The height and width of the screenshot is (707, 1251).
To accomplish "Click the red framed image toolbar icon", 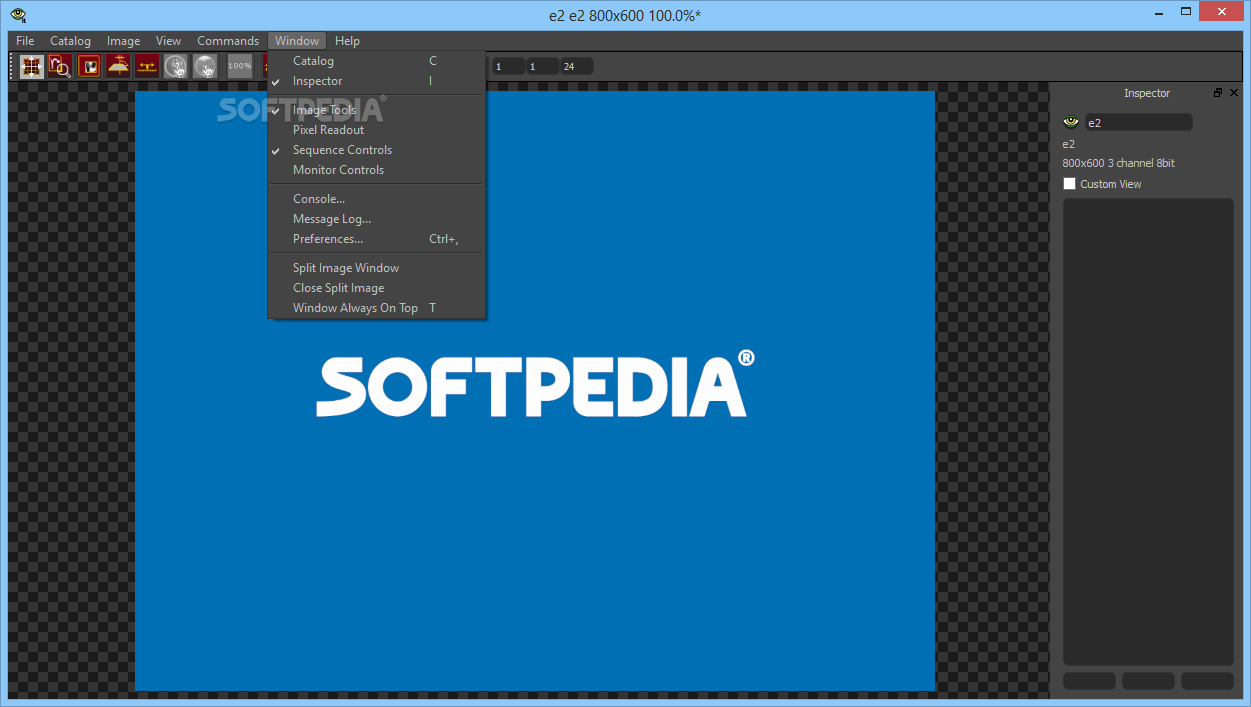I will [x=89, y=66].
